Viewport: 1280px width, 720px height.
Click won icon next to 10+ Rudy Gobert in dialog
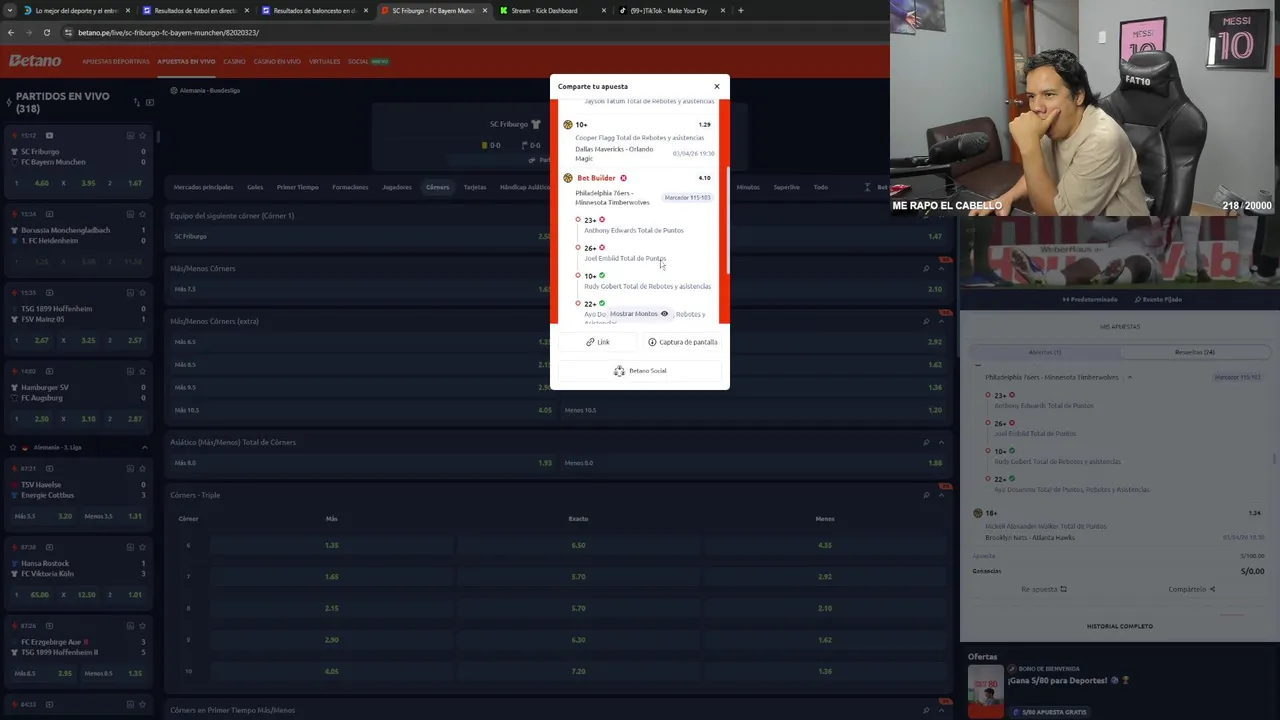tap(602, 276)
